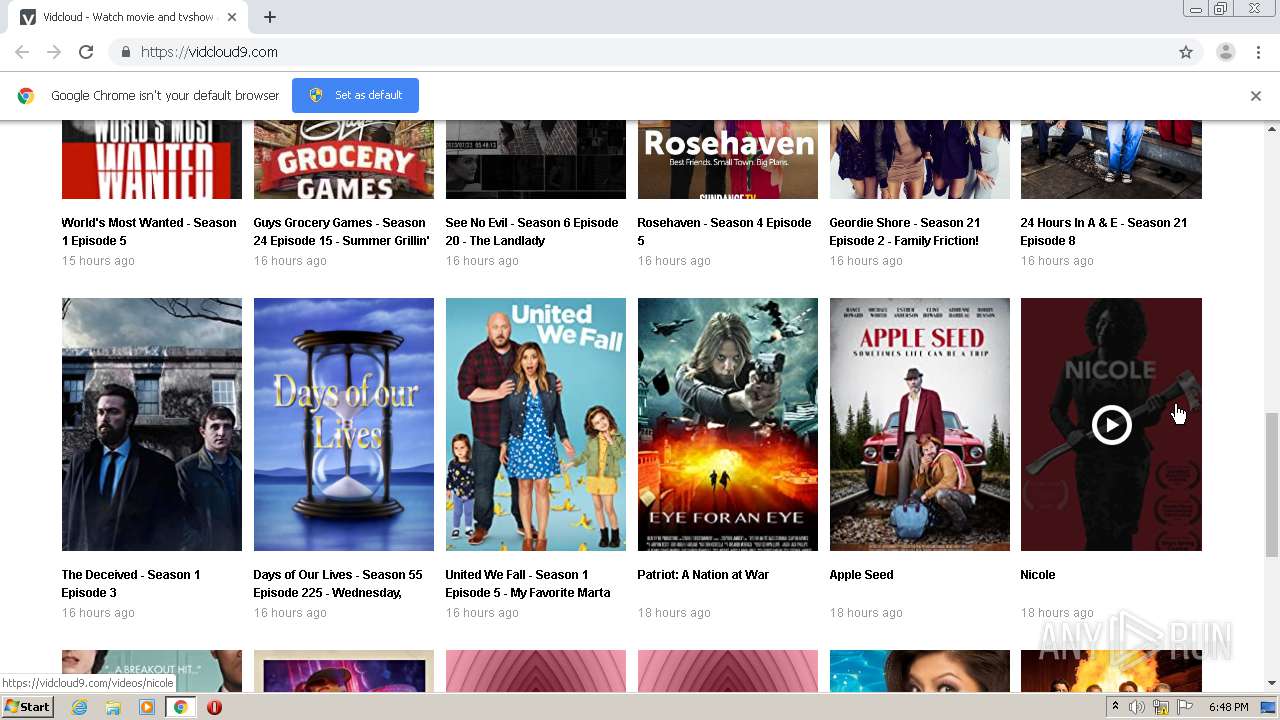
Task: Open See No Evil Season 6 link
Action: click(x=532, y=232)
